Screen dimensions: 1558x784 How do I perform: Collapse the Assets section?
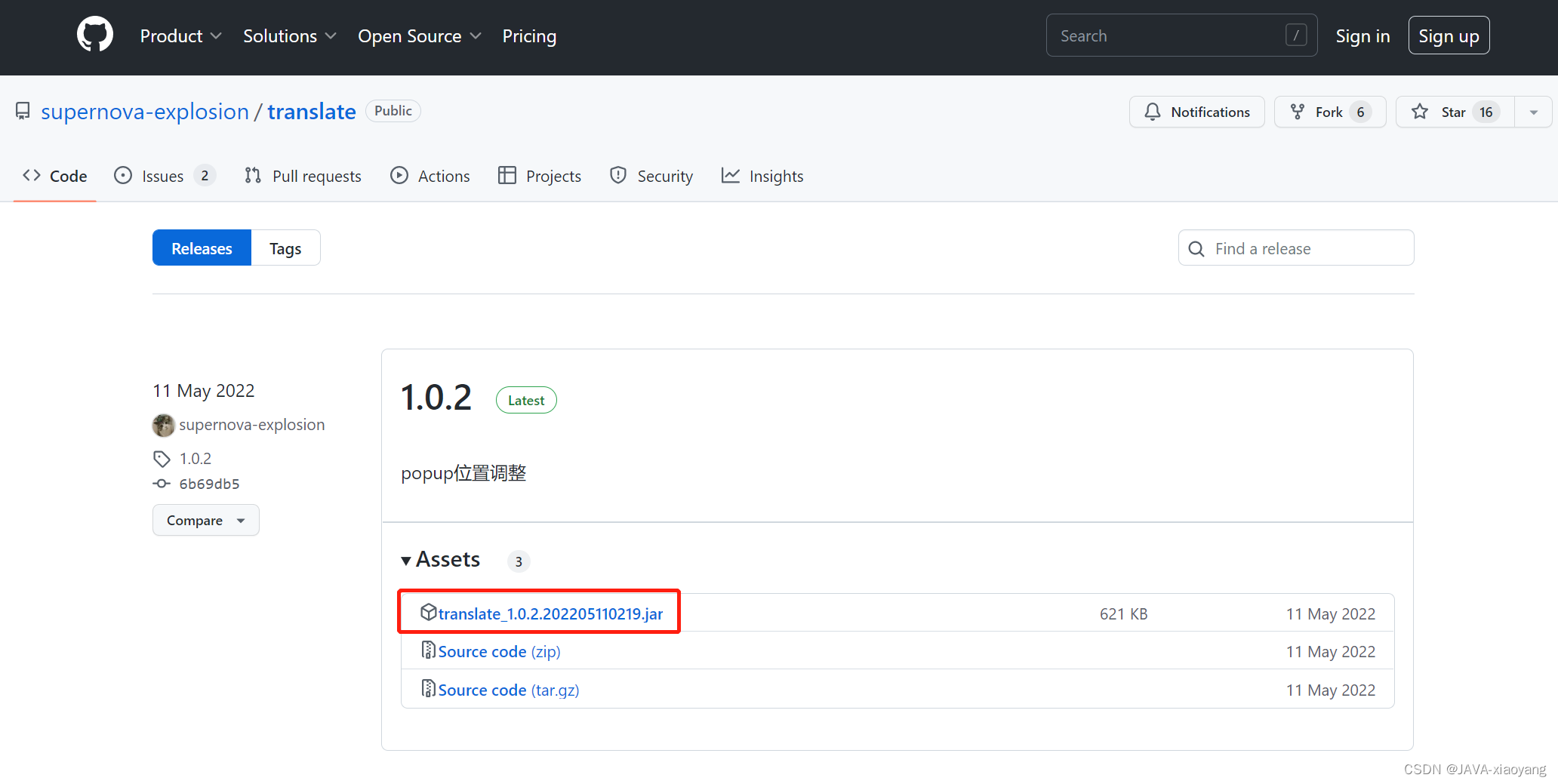pos(441,560)
